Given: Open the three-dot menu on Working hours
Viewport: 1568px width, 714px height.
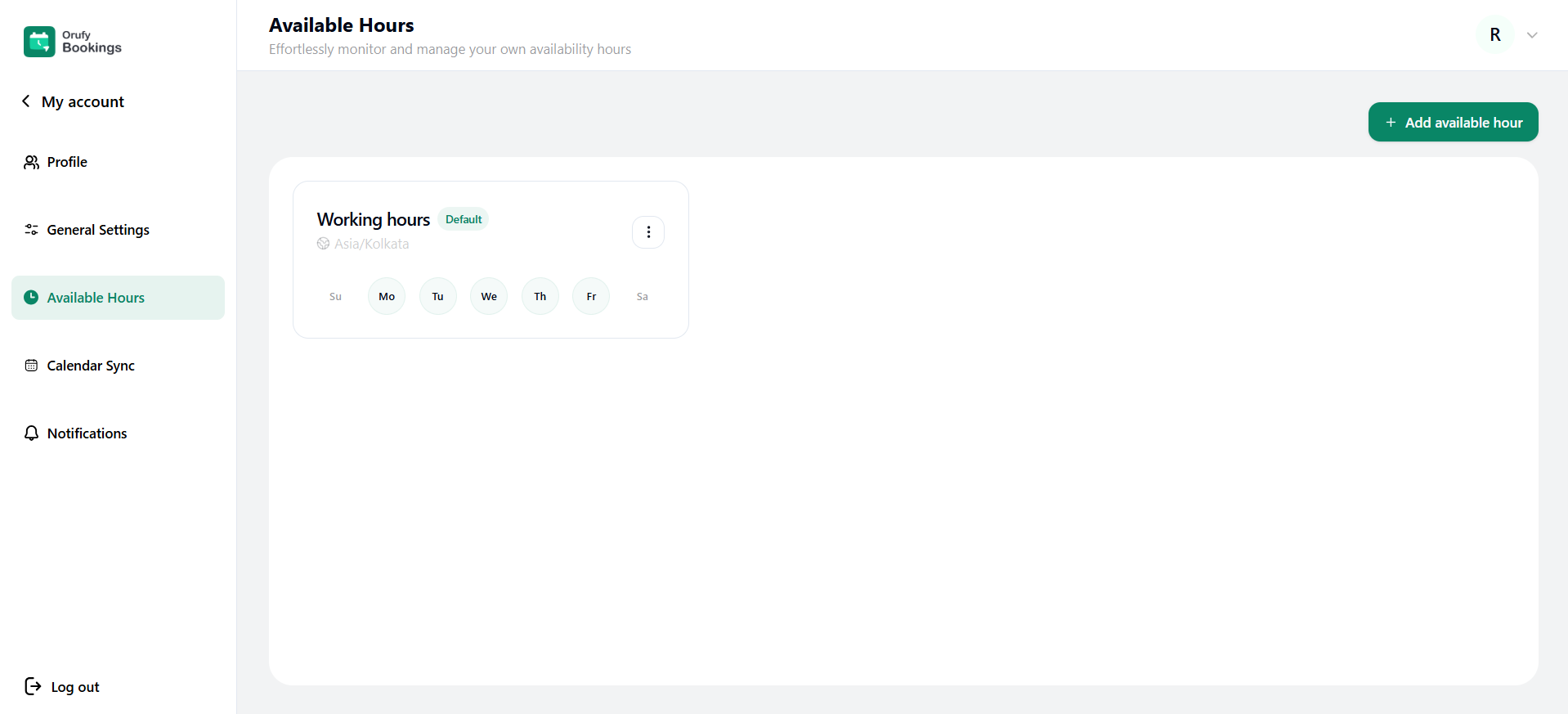Looking at the screenshot, I should coord(648,232).
